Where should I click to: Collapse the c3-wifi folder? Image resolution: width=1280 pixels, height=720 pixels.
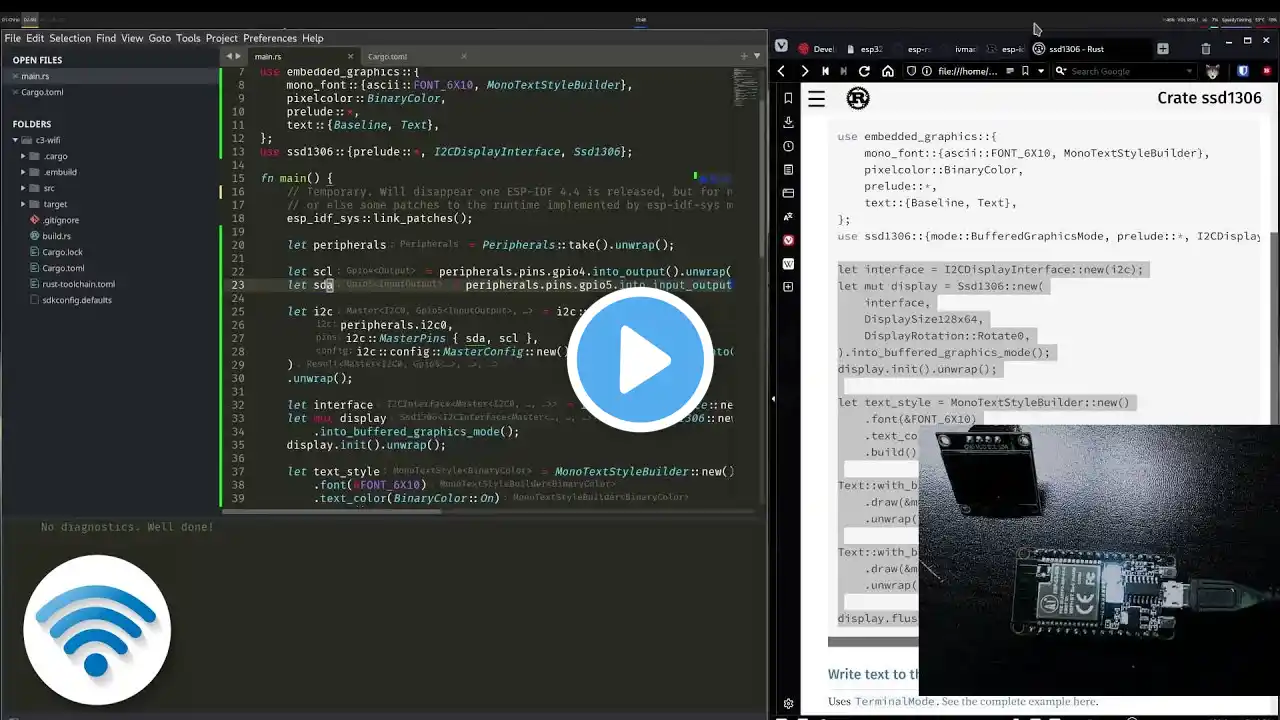point(16,140)
